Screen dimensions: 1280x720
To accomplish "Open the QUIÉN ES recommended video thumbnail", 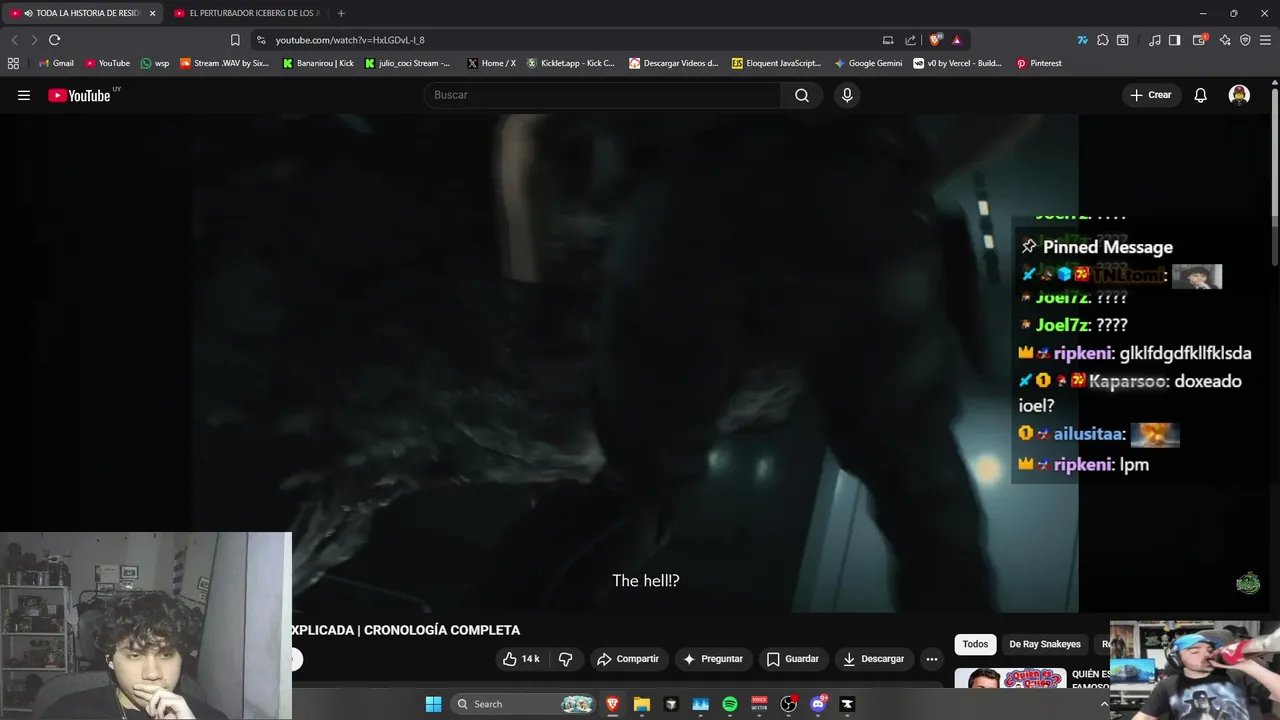I will coord(1010,680).
